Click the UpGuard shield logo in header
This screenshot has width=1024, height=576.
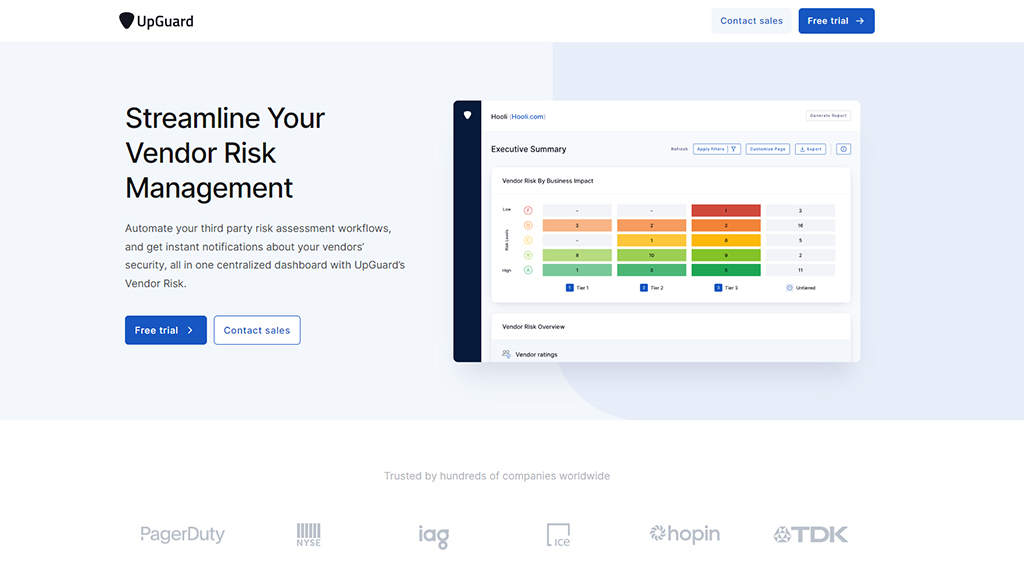[x=126, y=21]
